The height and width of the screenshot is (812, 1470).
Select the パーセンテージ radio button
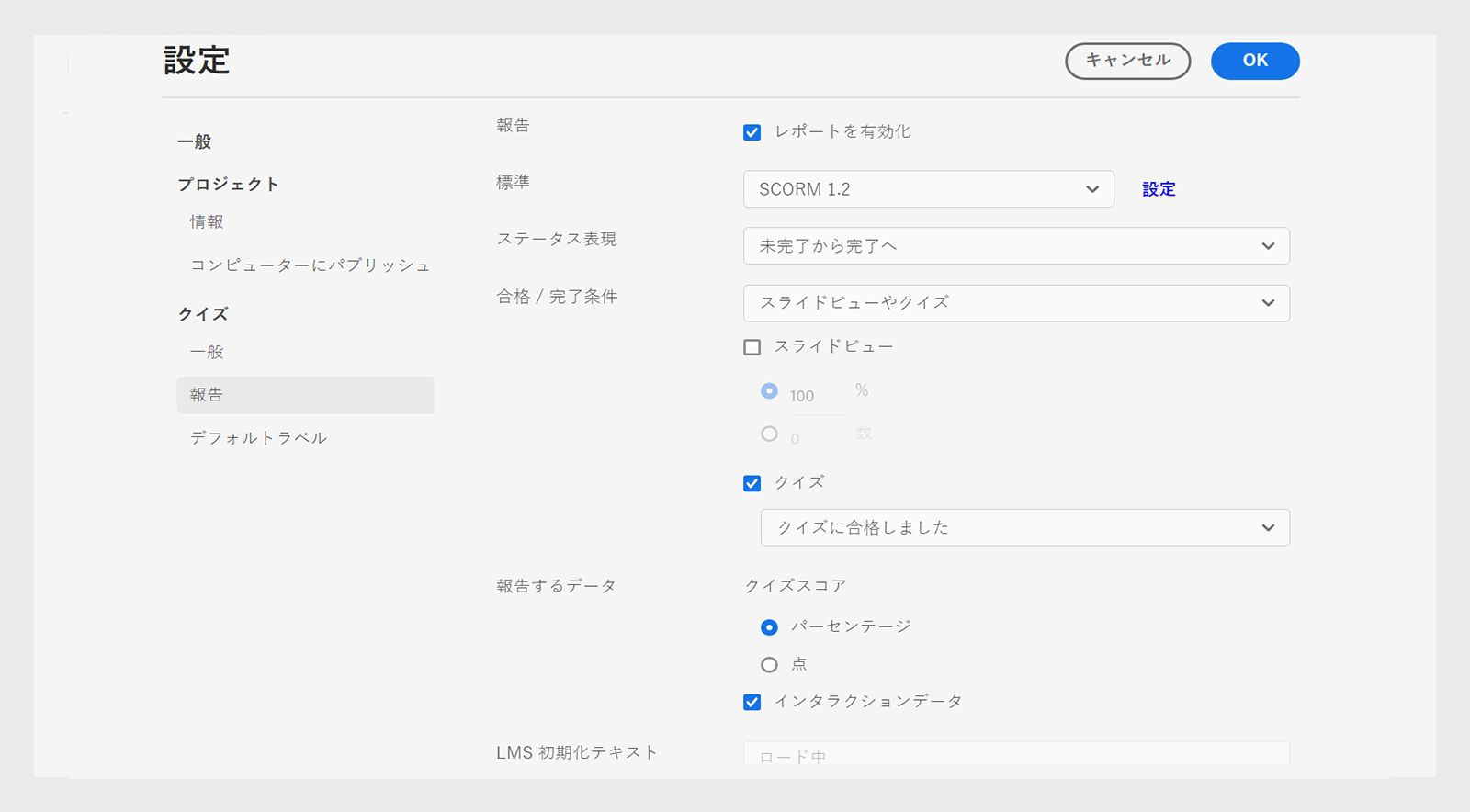[x=770, y=627]
